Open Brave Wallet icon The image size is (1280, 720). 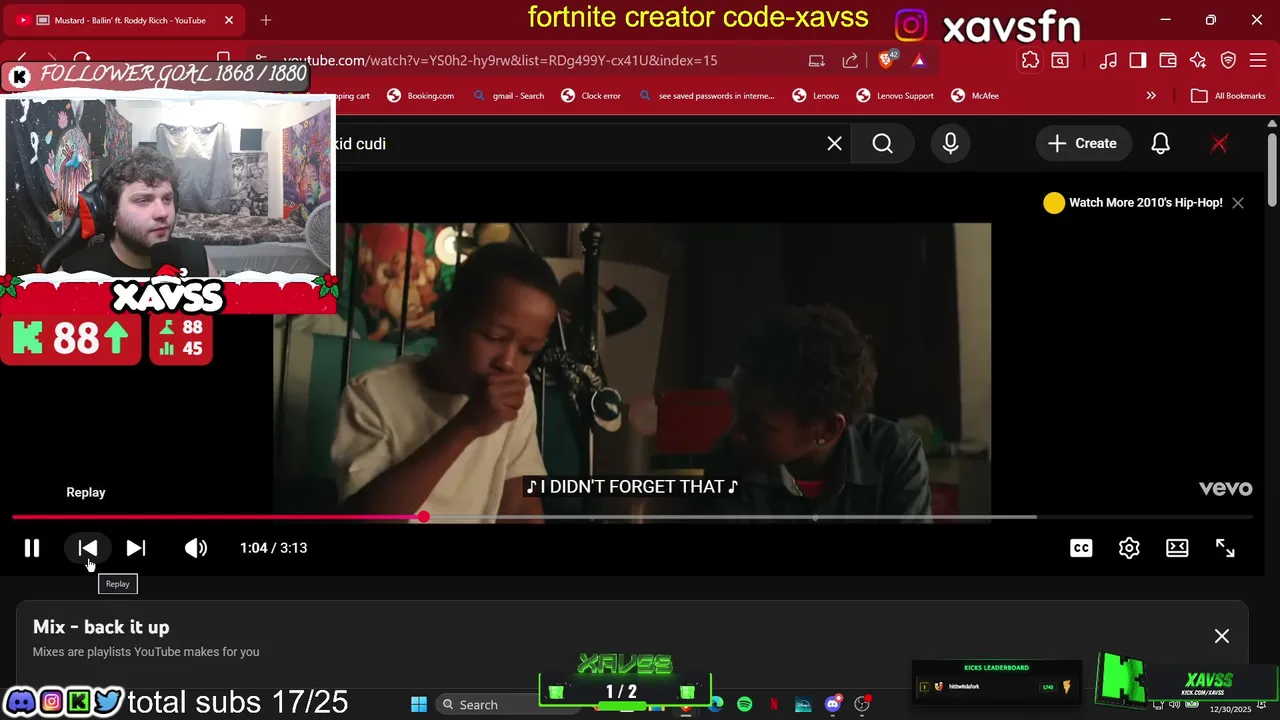pos(1168,60)
